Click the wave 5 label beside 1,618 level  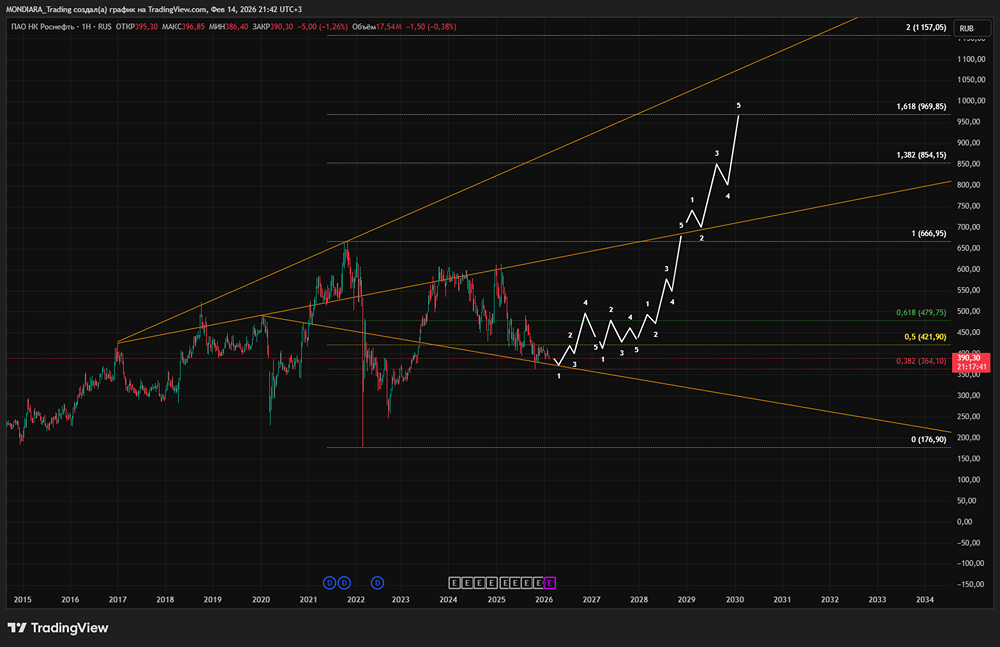pyautogui.click(x=739, y=105)
